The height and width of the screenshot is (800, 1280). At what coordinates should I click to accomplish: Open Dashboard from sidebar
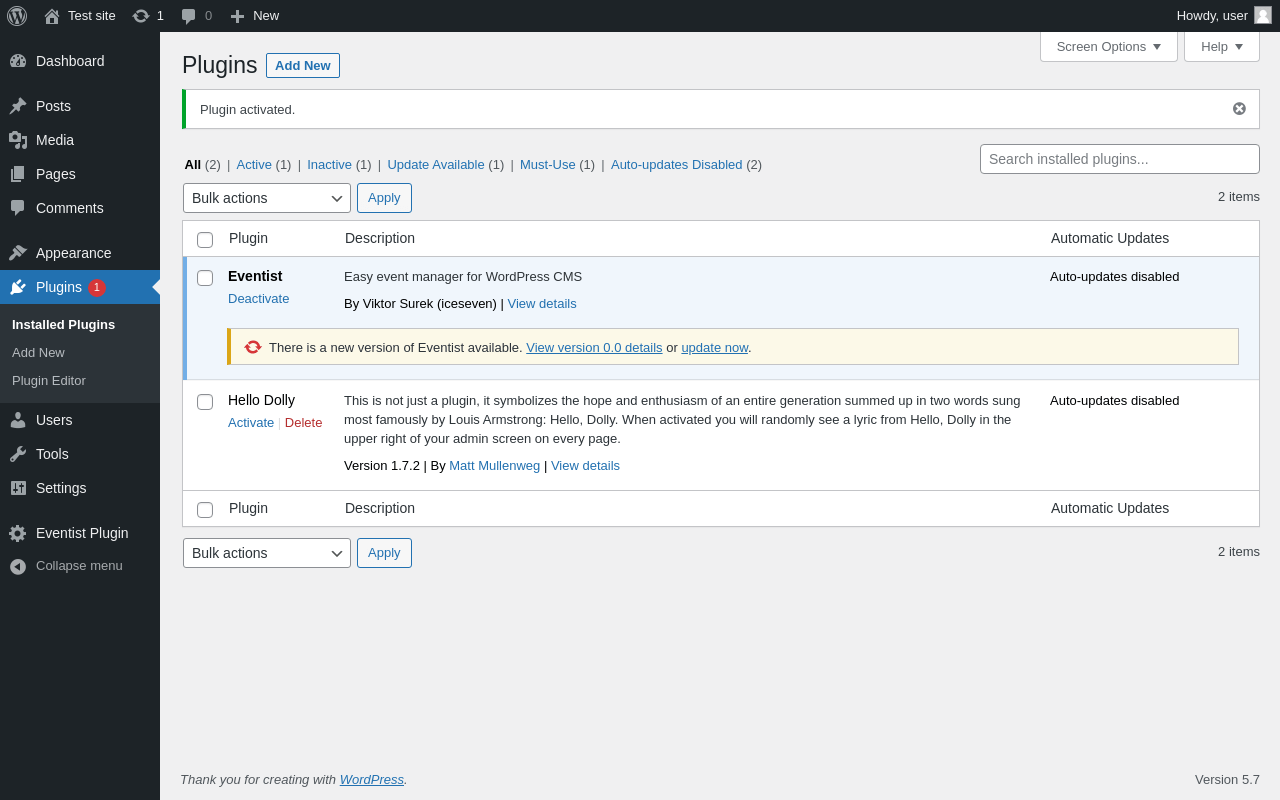[x=70, y=61]
